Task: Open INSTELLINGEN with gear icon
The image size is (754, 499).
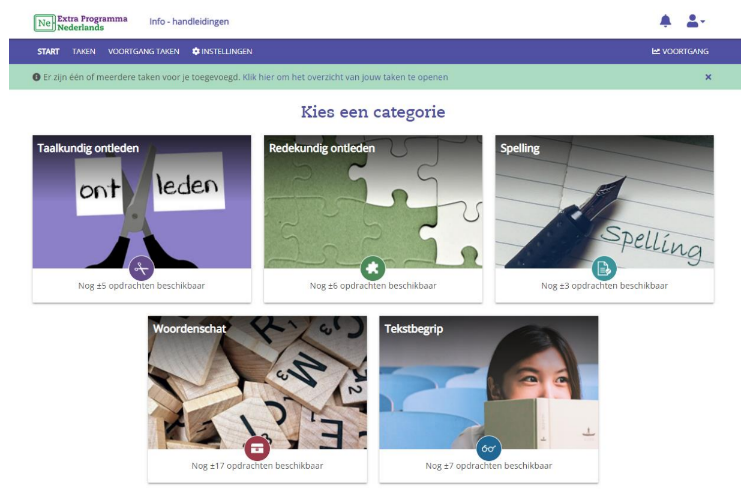Action: click(x=222, y=51)
